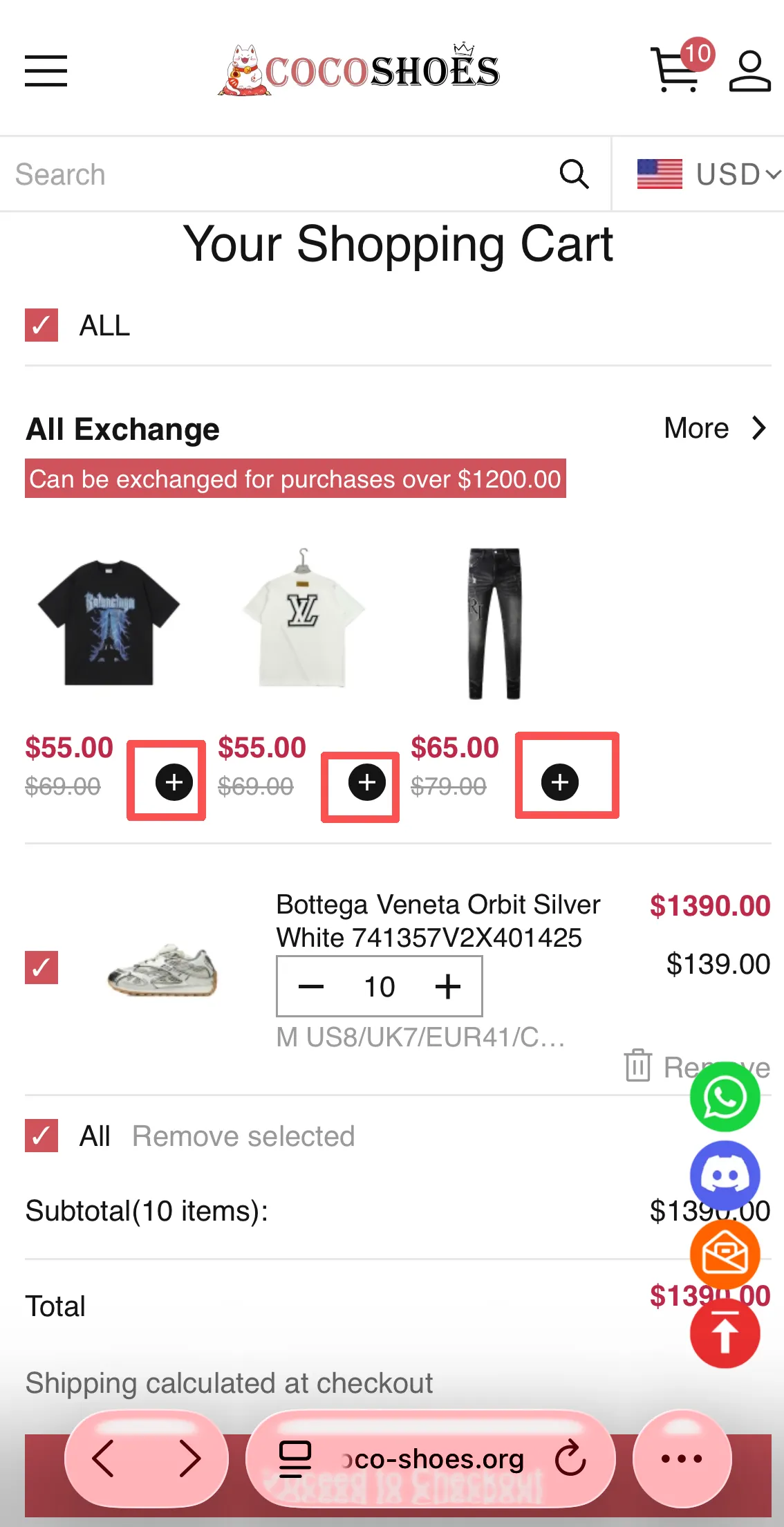Uncheck the top ALL checkbox
784x1527 pixels.
pyautogui.click(x=41, y=325)
